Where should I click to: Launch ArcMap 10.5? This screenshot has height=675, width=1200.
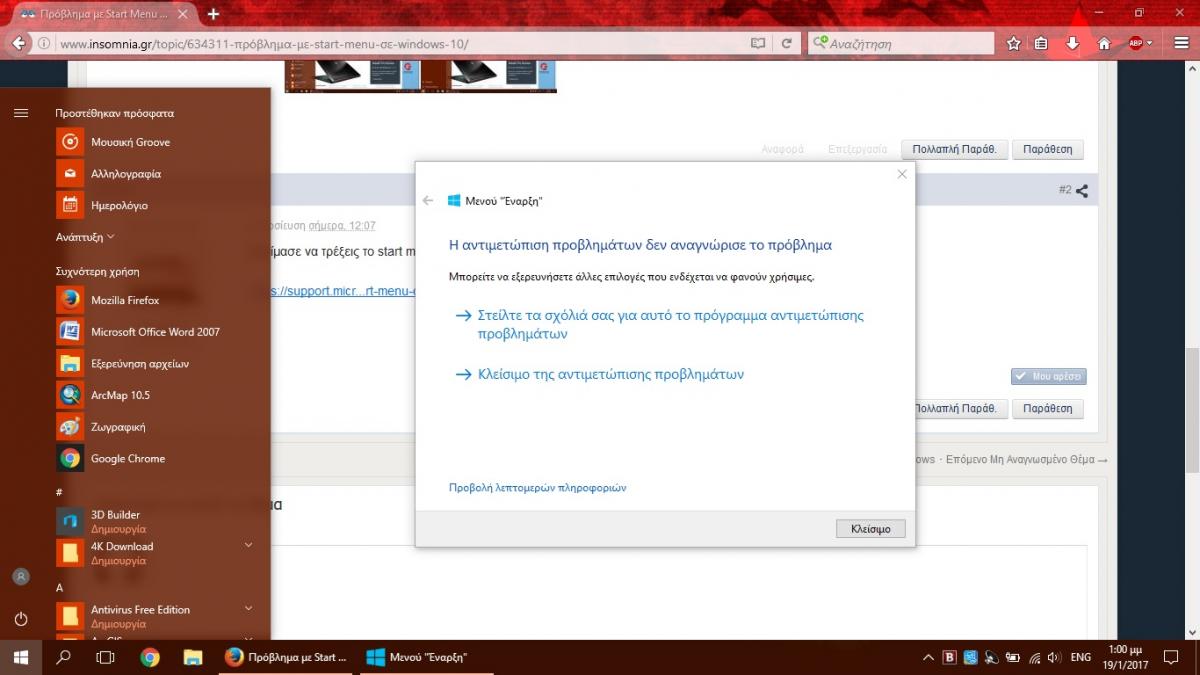(x=162, y=395)
